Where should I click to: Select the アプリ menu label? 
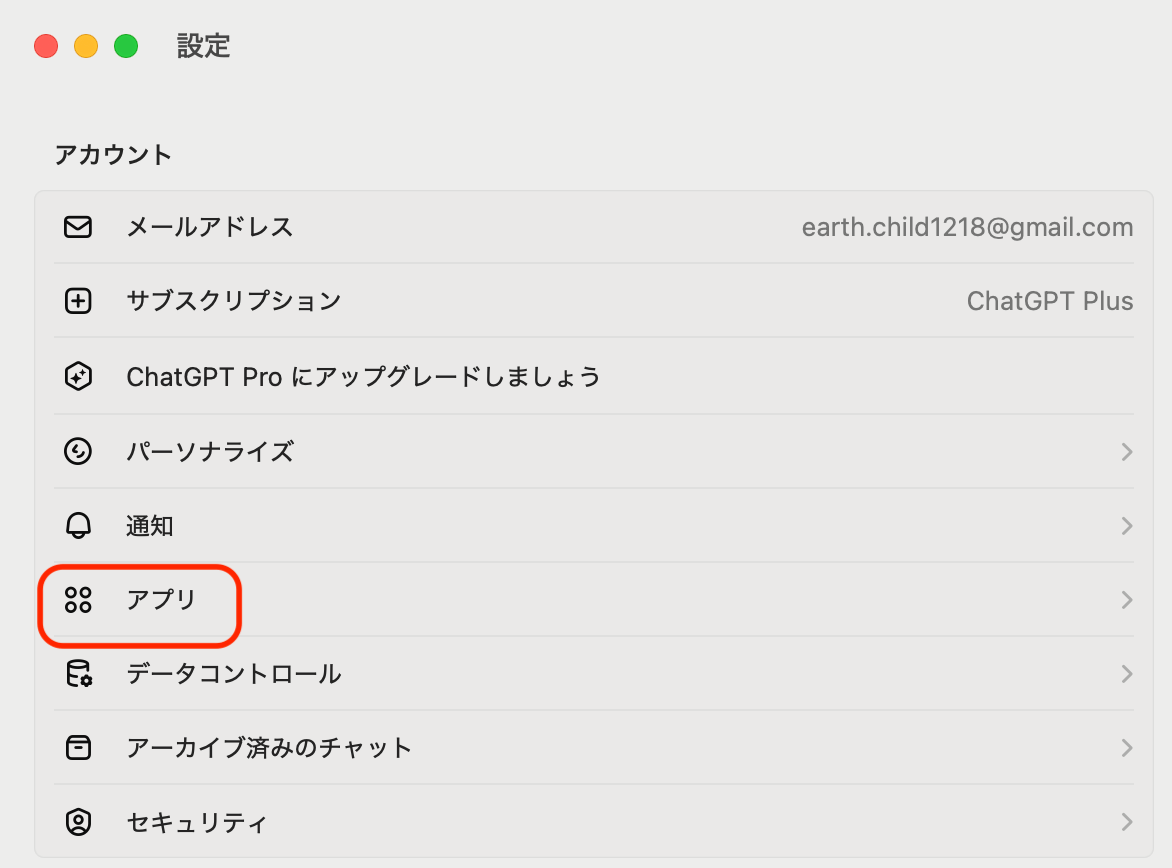(x=162, y=600)
